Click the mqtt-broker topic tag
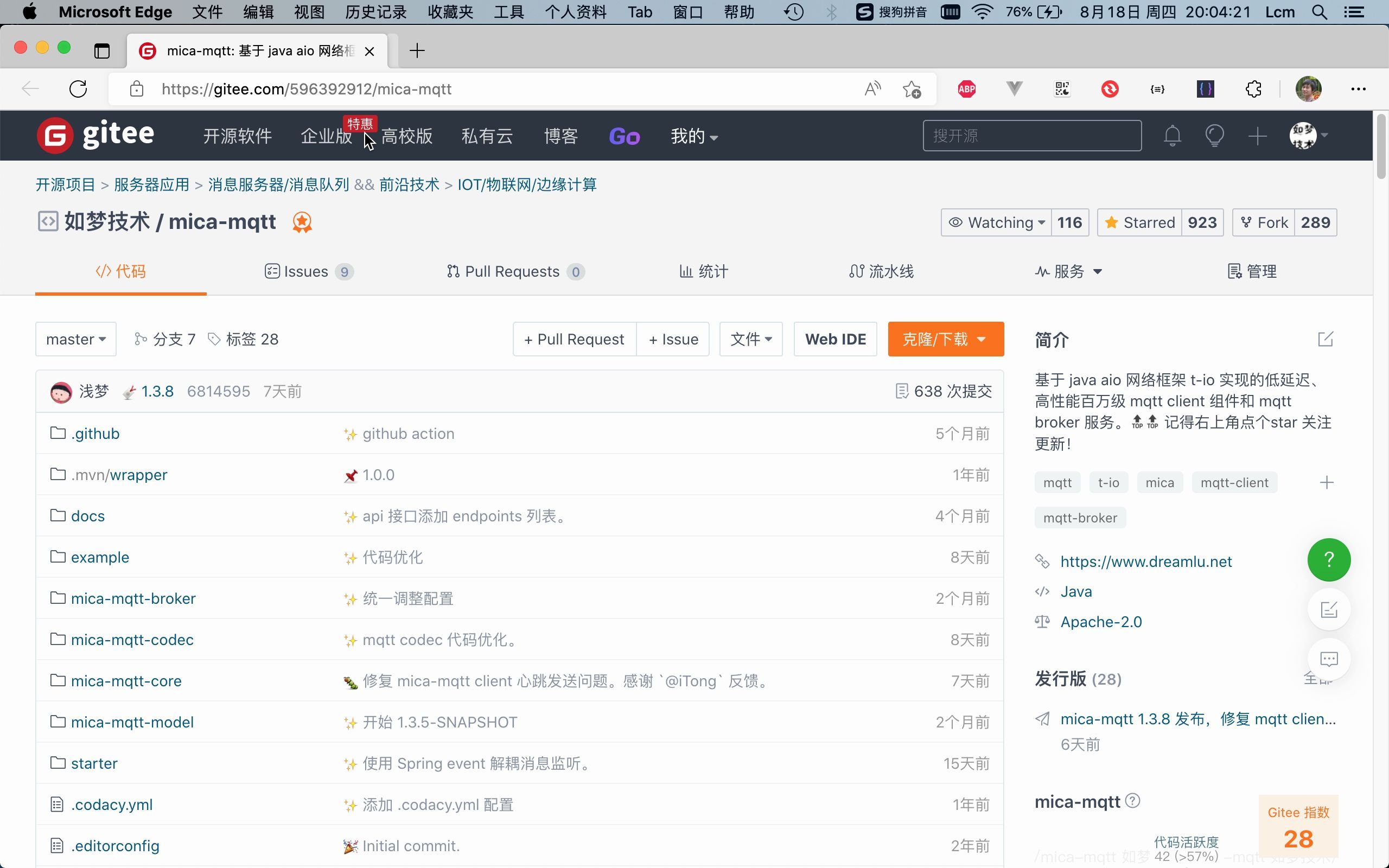Viewport: 1389px width, 868px height. pos(1080,518)
